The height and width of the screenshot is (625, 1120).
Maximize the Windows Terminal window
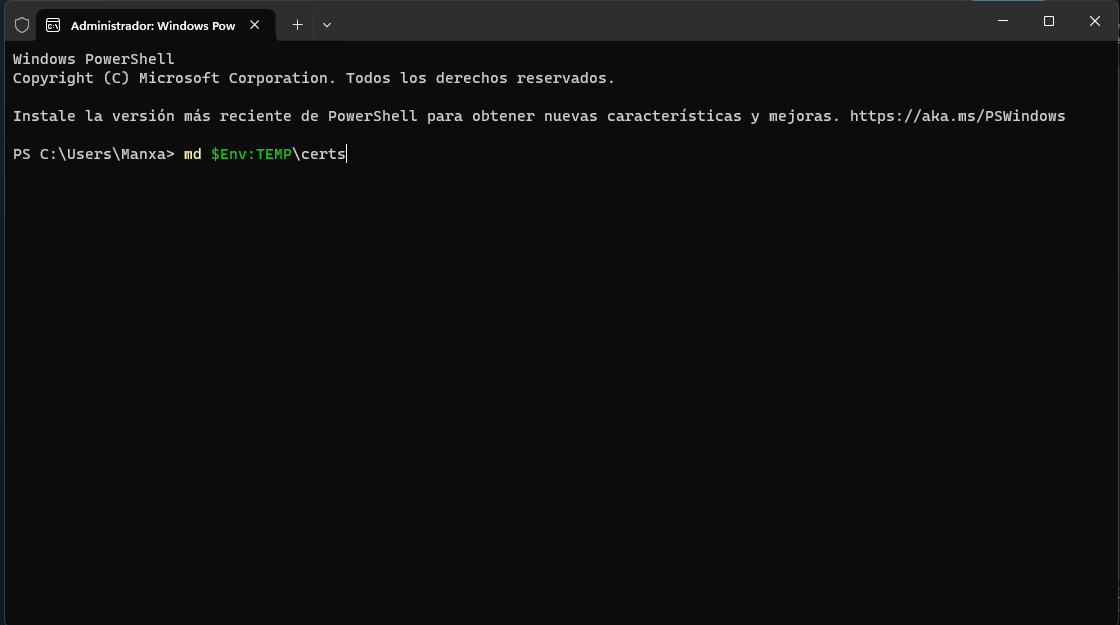click(x=1049, y=21)
